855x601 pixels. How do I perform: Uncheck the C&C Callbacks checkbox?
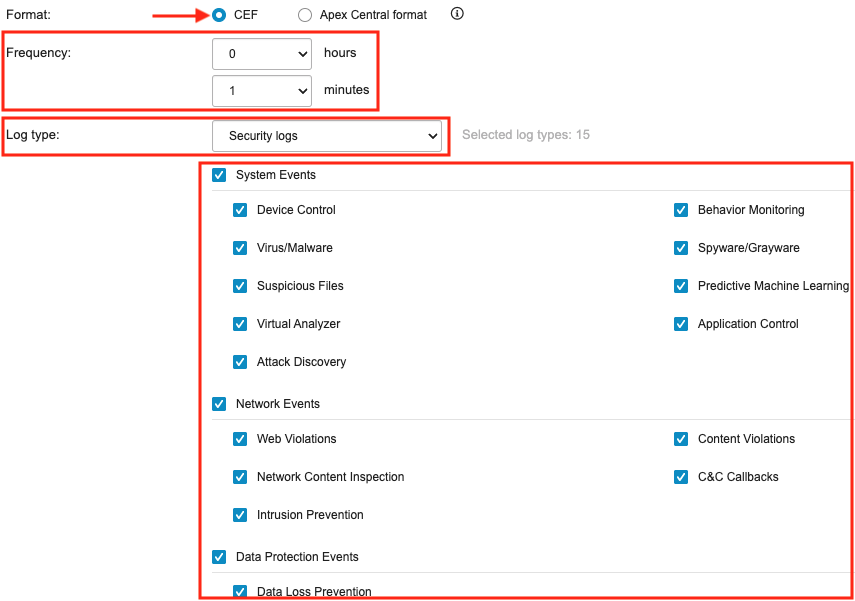(x=681, y=477)
